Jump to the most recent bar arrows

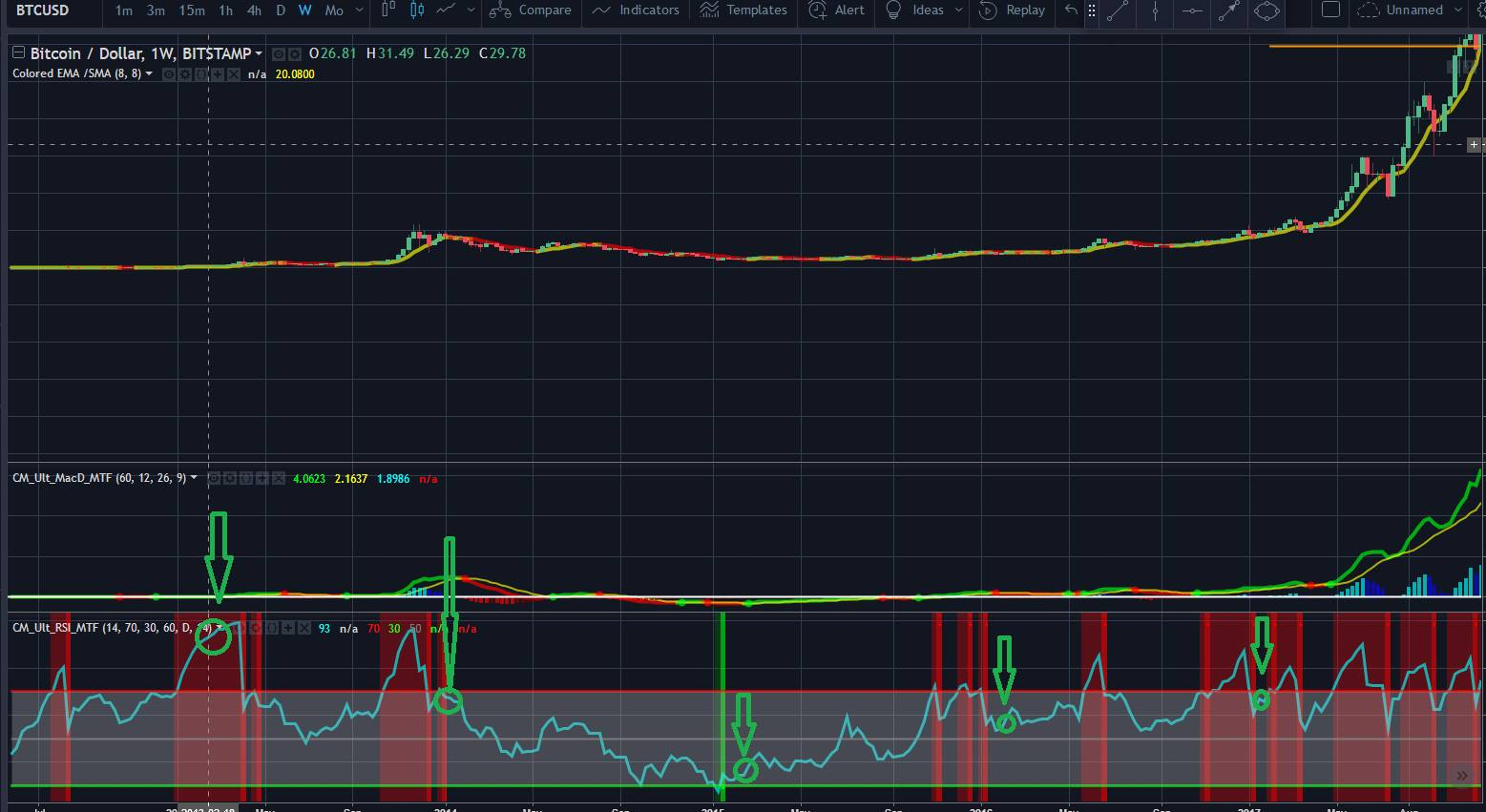coord(1461,777)
